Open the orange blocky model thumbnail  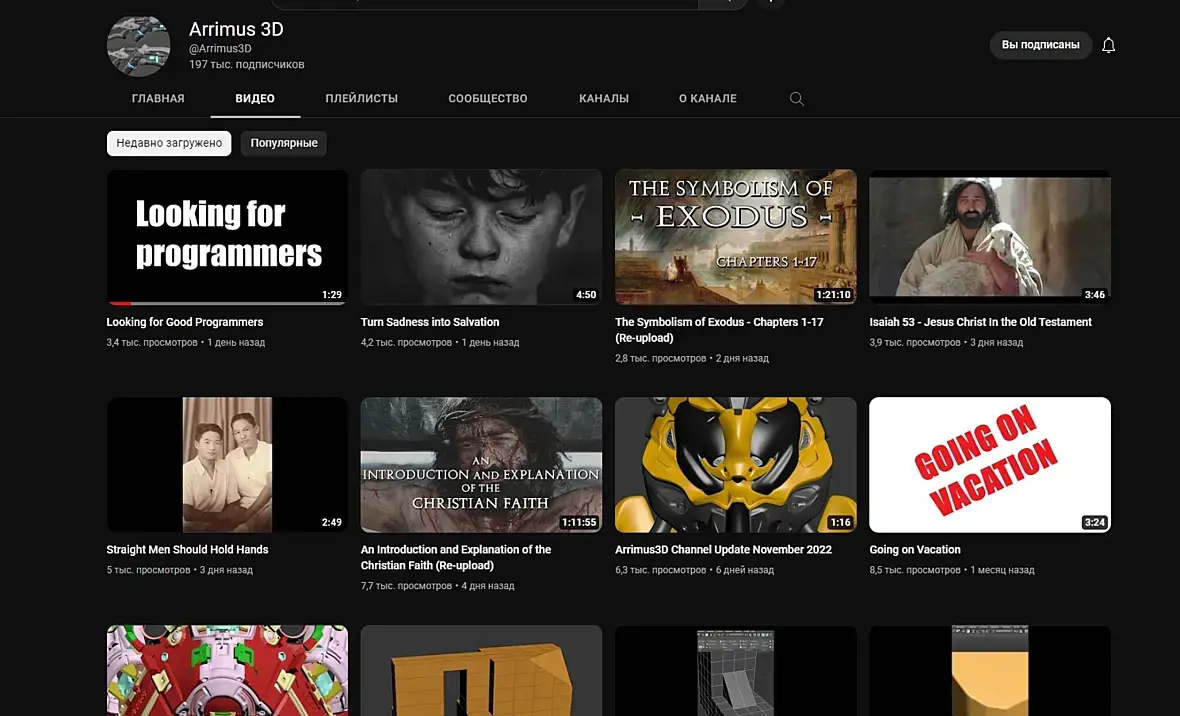[x=481, y=670]
